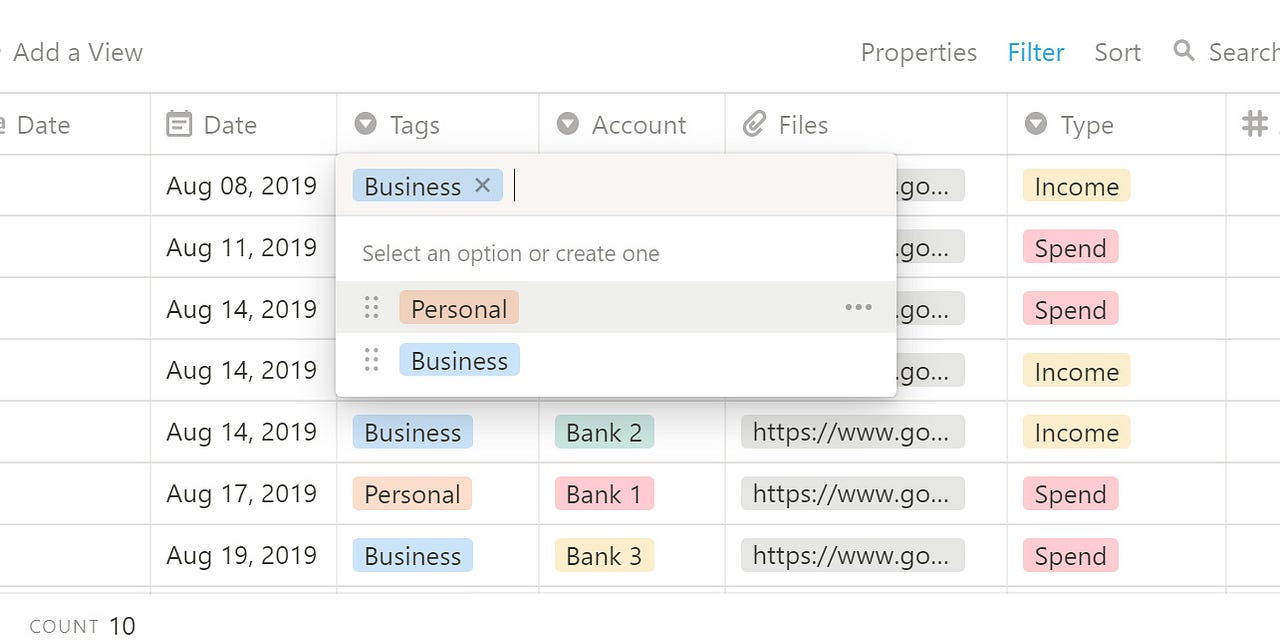Image resolution: width=1280 pixels, height=640 pixels.
Task: Click the paperclip icon in the Files column header
Action: pos(754,124)
